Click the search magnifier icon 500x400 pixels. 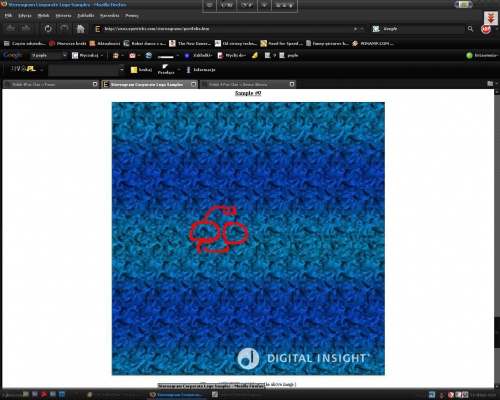tap(470, 29)
